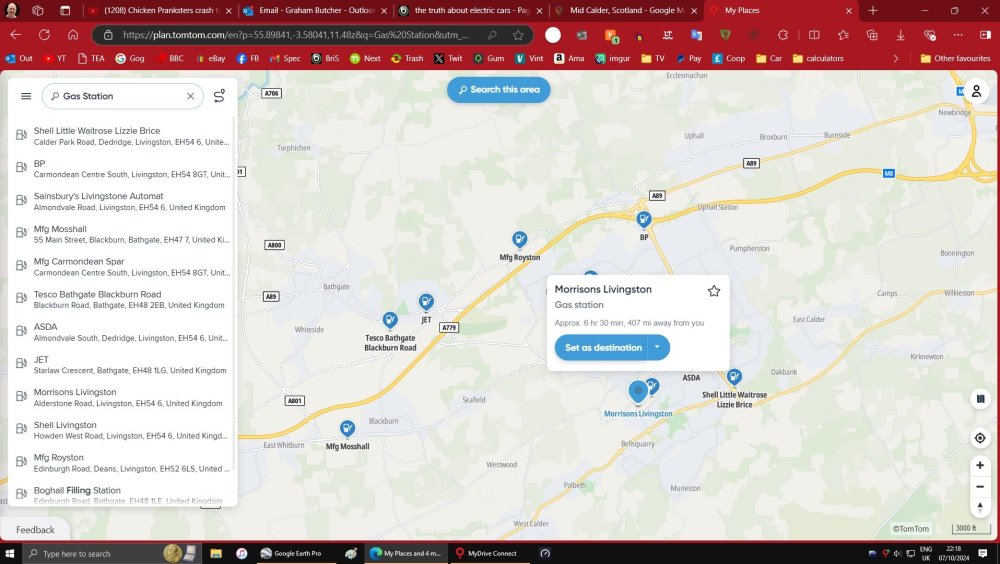Zoom out on the map
The image size is (1000, 564).
tap(980, 487)
